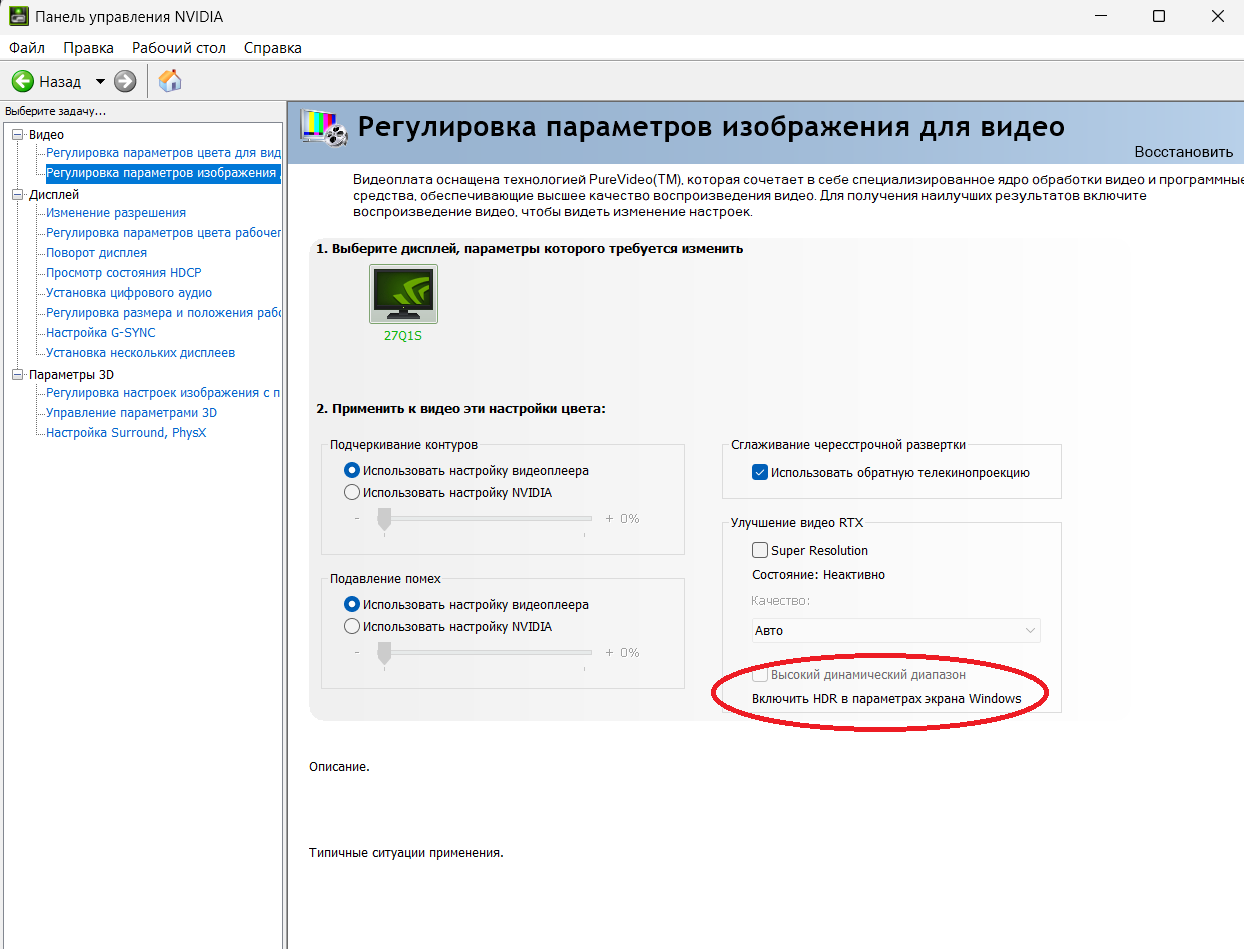Open Поворот дисплея in the tree
This screenshot has width=1244, height=949.
click(x=96, y=253)
